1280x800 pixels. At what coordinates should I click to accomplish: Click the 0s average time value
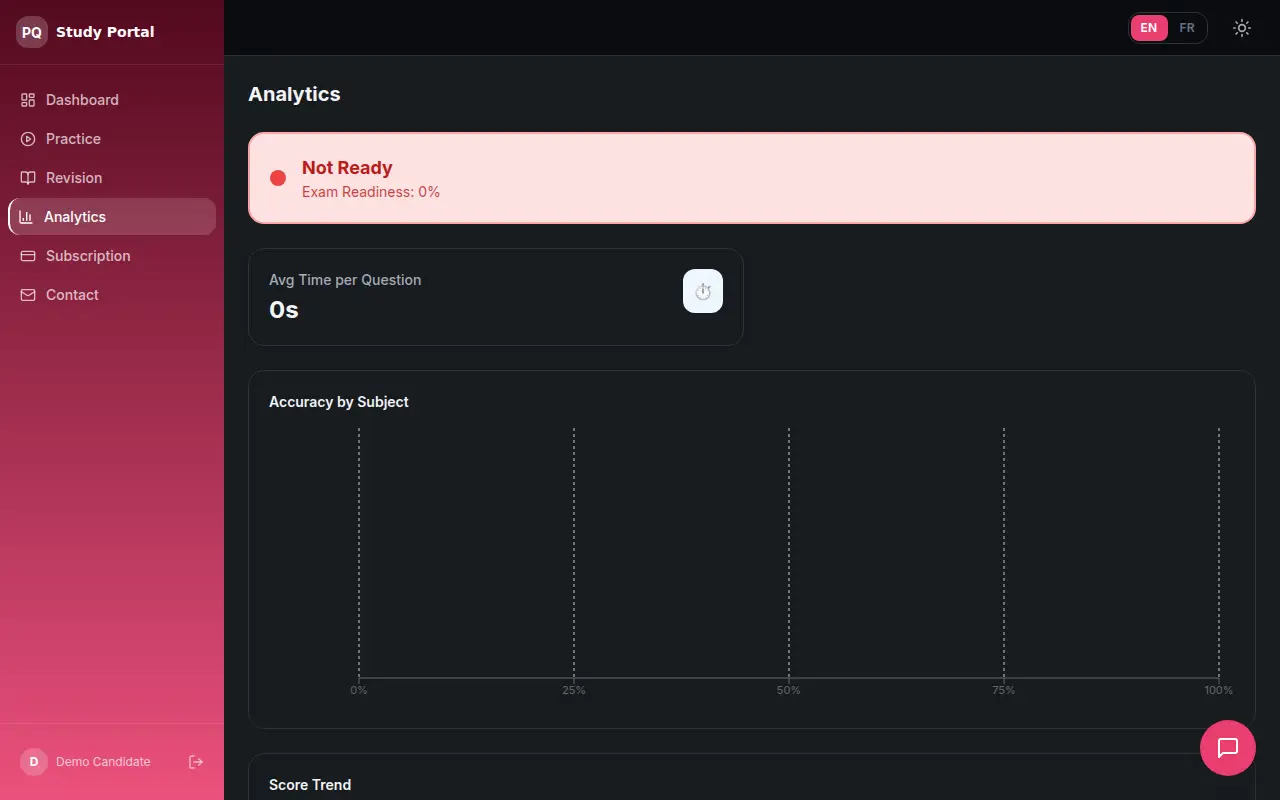pyautogui.click(x=284, y=310)
